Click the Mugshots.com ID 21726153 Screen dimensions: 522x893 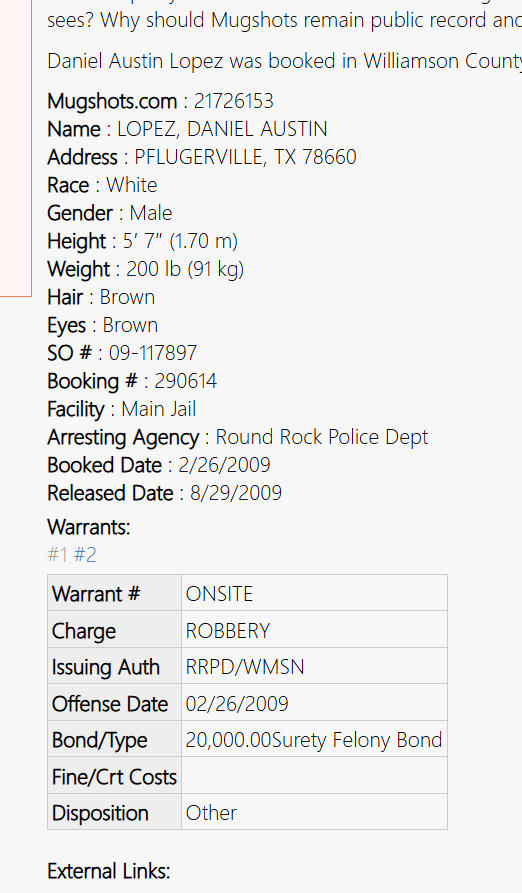233,101
